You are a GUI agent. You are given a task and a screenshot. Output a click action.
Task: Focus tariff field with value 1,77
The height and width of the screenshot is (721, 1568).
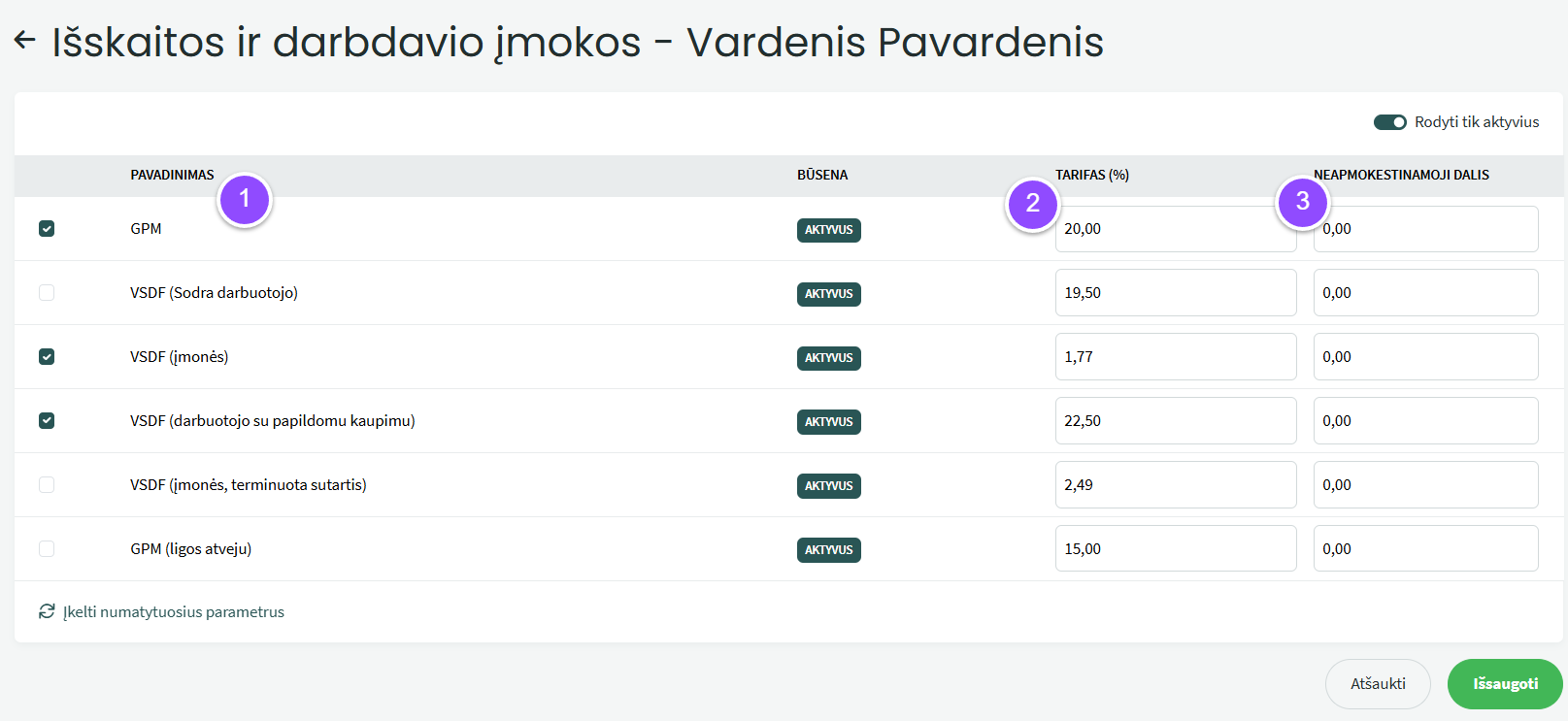(1175, 357)
